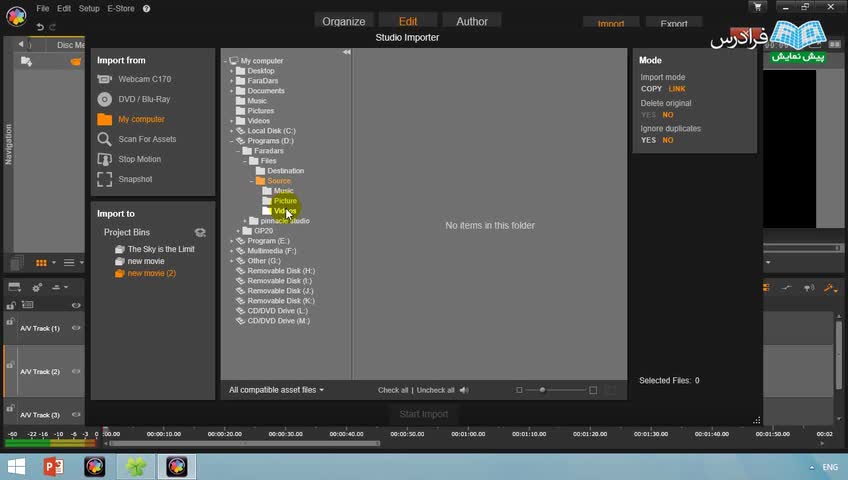Set Import mode to COPY

tap(651, 89)
